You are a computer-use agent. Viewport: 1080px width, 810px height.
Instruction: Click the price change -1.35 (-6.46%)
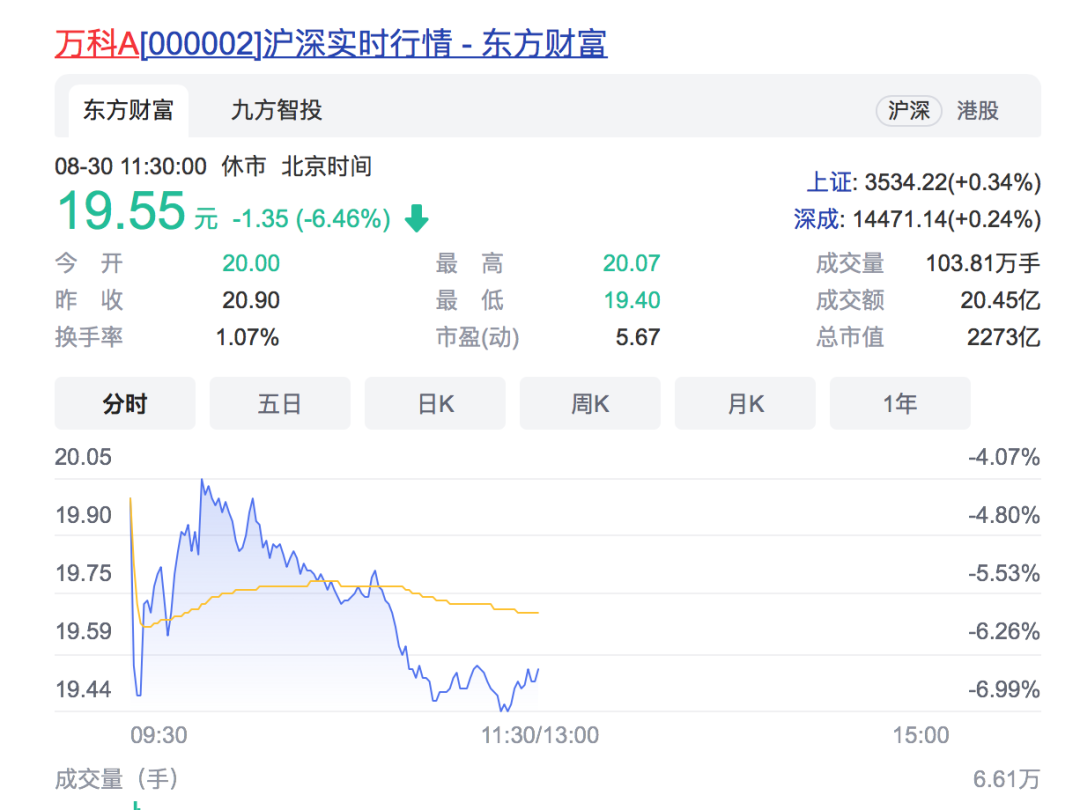(x=311, y=219)
